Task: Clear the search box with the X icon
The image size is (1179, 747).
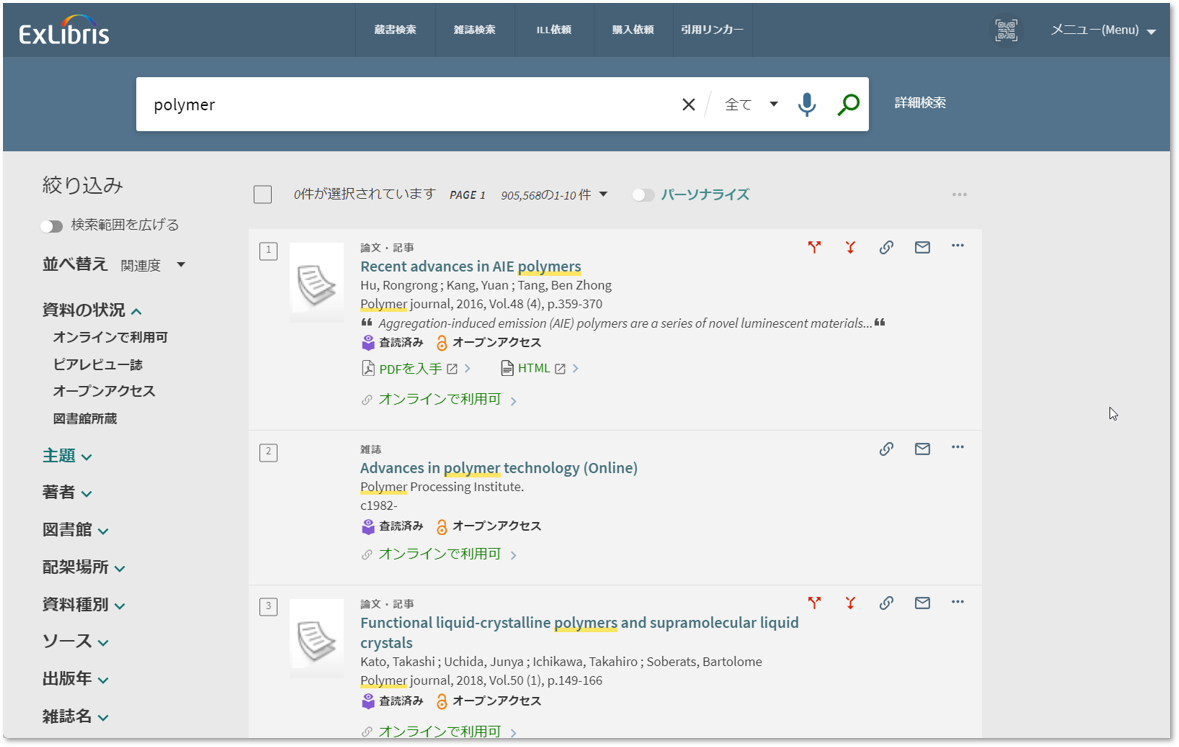Action: 688,104
